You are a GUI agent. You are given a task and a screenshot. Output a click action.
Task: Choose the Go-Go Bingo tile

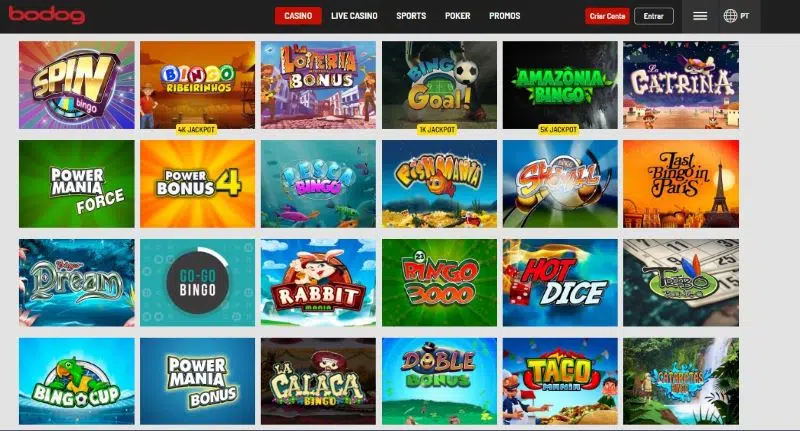click(x=197, y=283)
